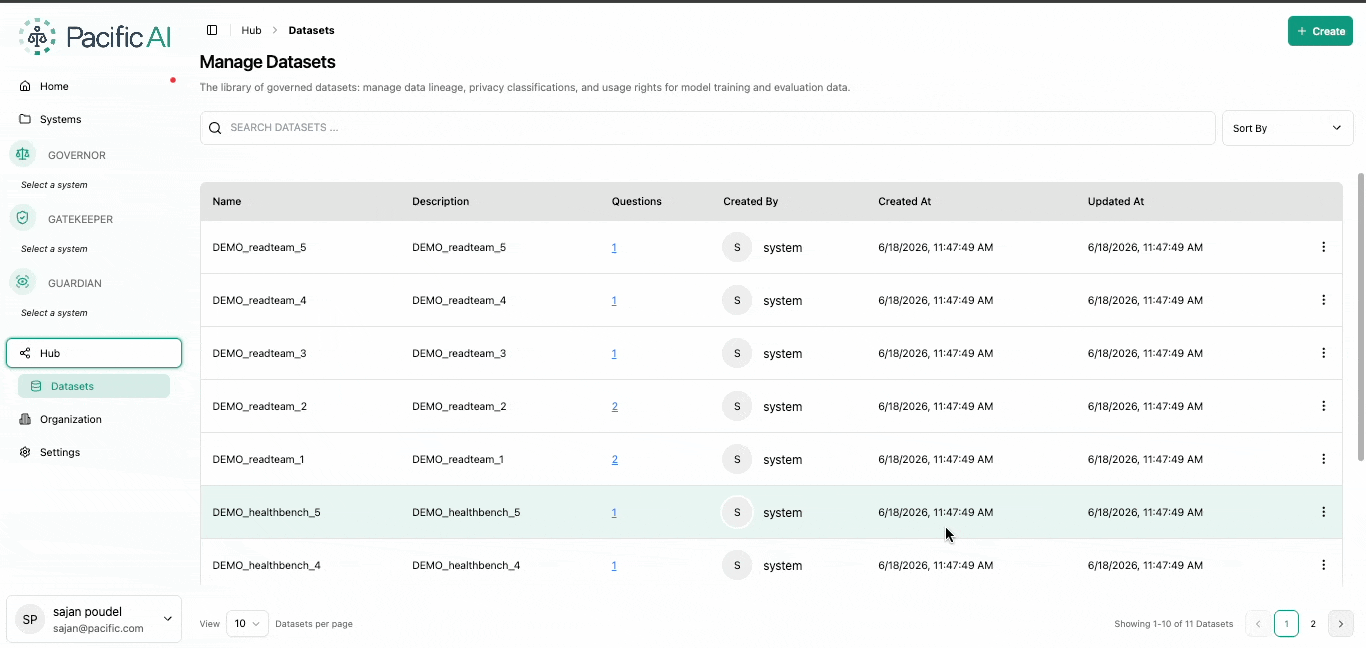This screenshot has width=1366, height=648.
Task: Open questions link for DEMO_readteam_5
Action: coord(614,247)
